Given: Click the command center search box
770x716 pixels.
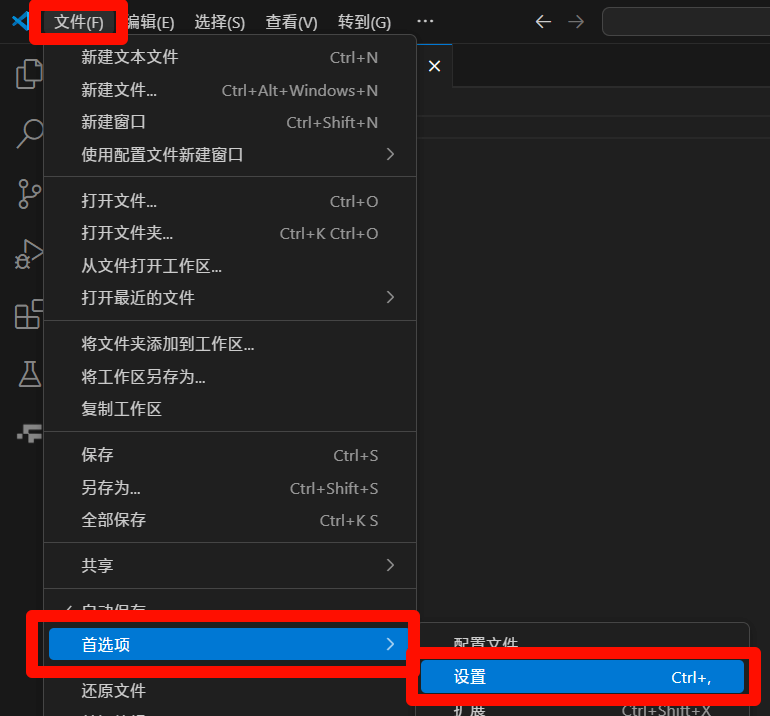Looking at the screenshot, I should 686,22.
